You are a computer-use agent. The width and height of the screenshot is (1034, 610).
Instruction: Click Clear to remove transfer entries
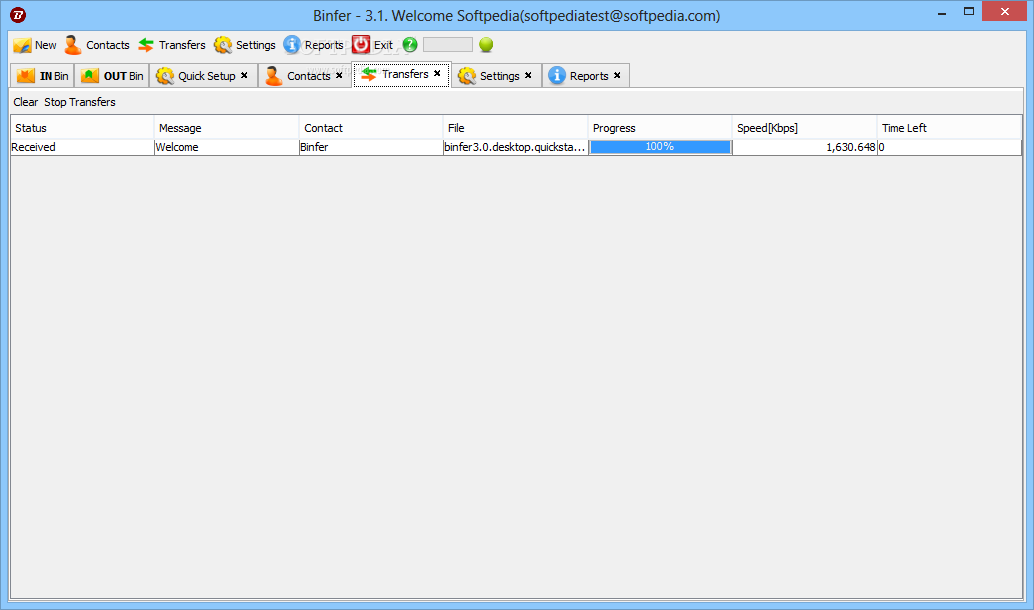26,102
